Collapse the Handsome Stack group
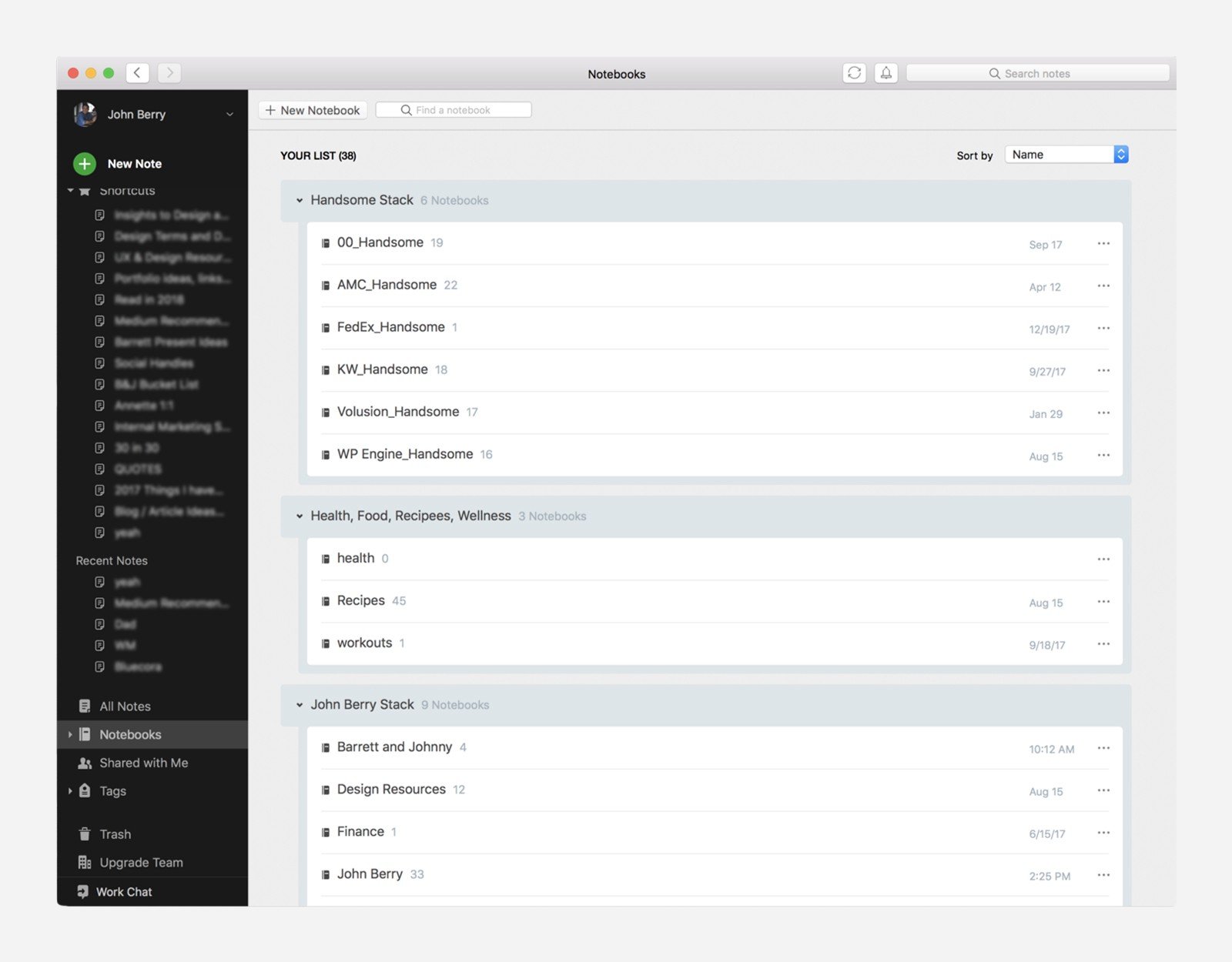1232x962 pixels. click(x=300, y=201)
